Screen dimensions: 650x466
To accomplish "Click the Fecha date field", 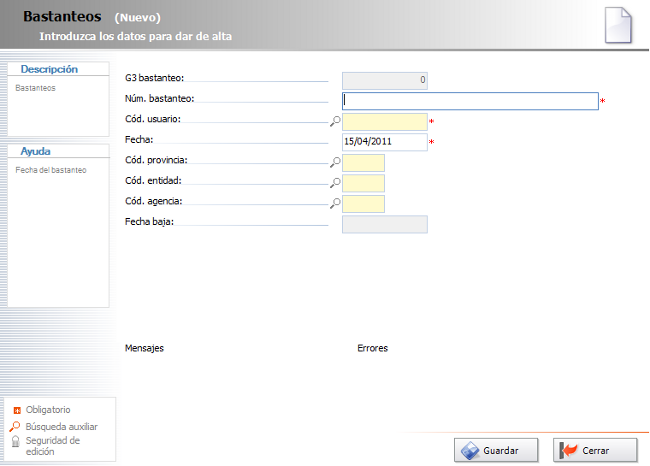I will (x=385, y=142).
